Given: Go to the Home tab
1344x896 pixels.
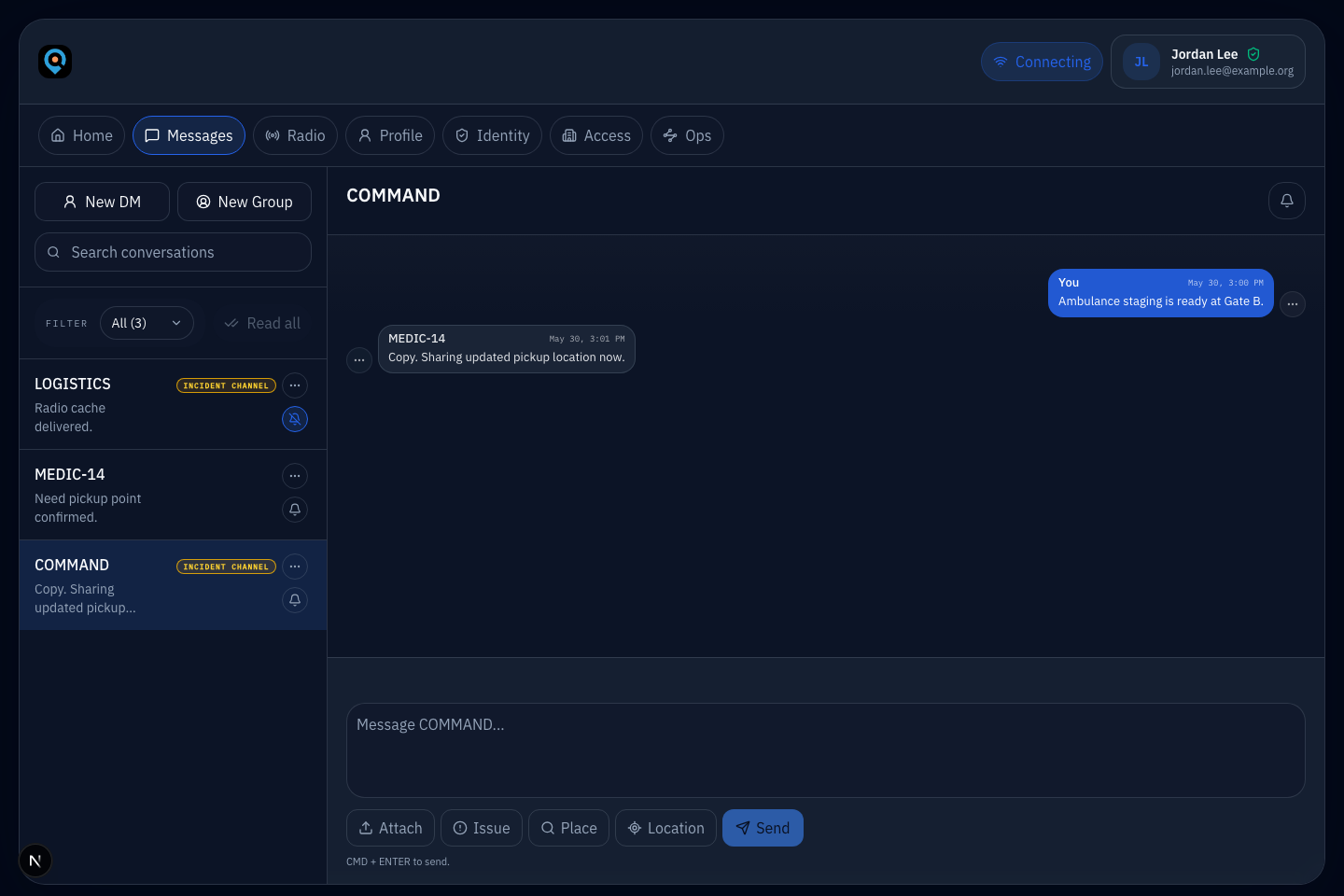Looking at the screenshot, I should click(81, 135).
